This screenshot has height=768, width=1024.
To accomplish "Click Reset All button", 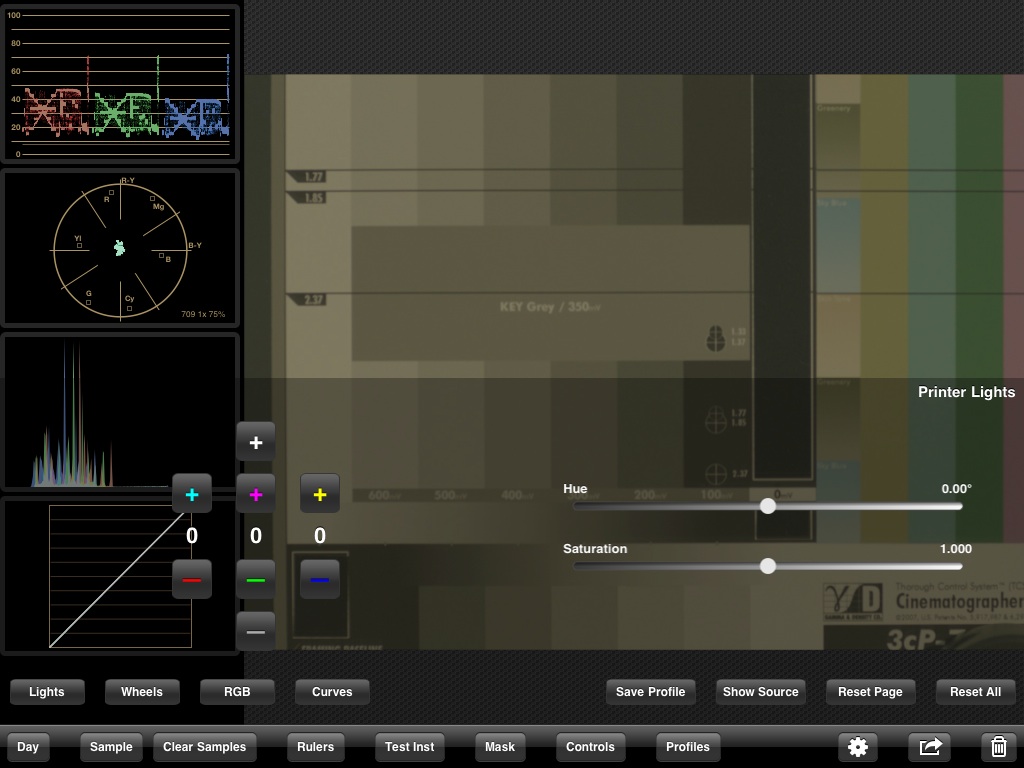I will [x=976, y=692].
